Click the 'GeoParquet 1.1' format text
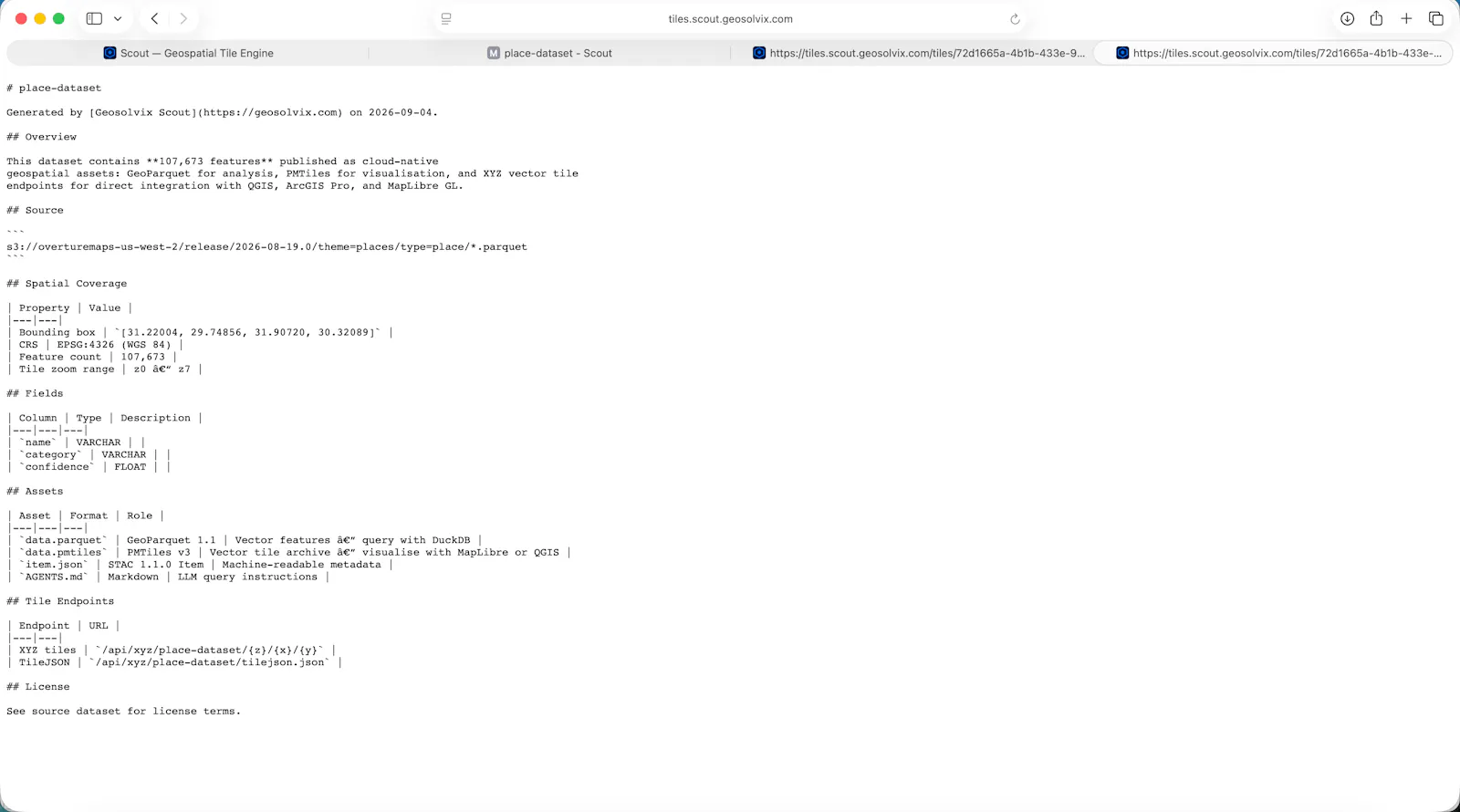Viewport: 1460px width, 812px height. (172, 541)
